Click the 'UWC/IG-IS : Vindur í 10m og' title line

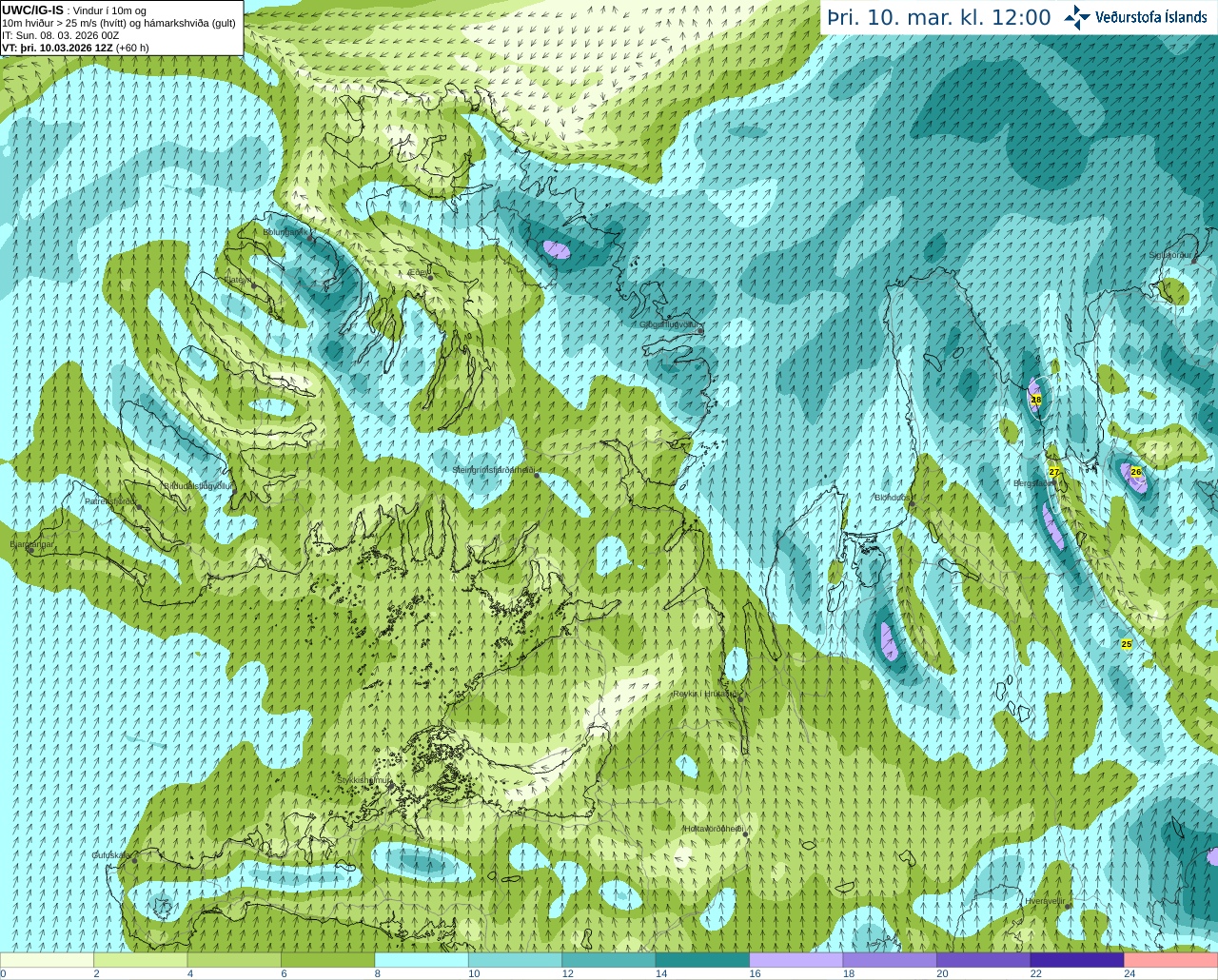pyautogui.click(x=74, y=10)
